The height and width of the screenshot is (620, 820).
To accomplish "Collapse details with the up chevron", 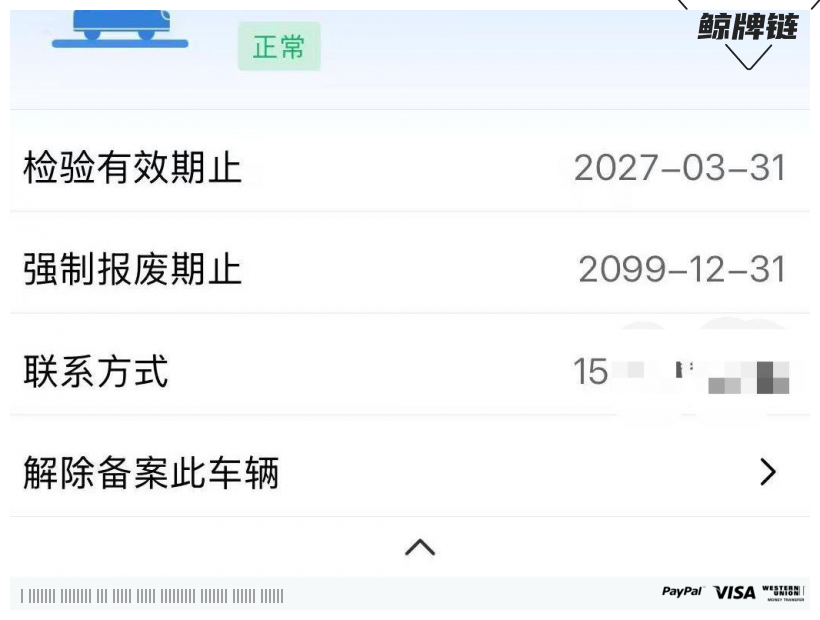I will [x=420, y=547].
